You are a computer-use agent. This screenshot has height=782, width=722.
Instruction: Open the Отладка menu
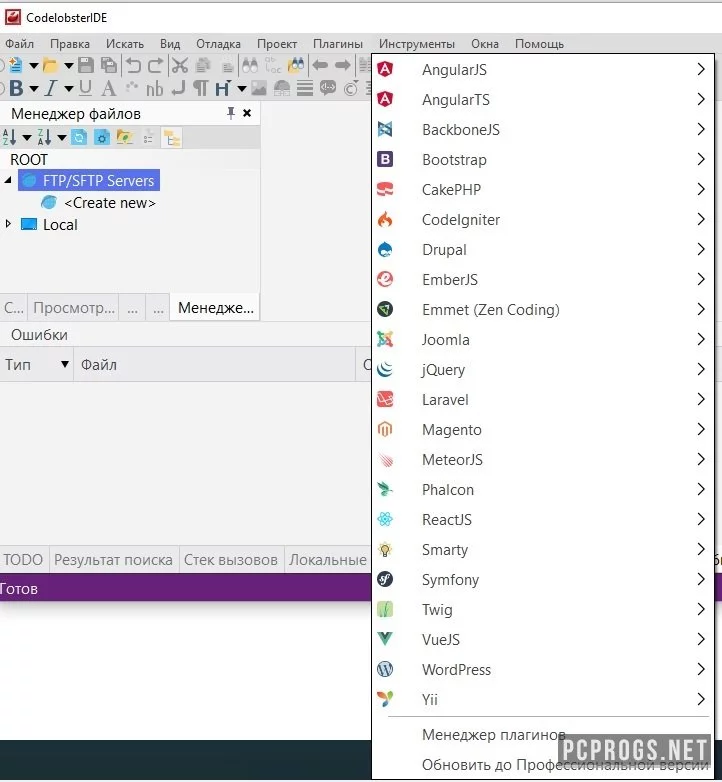coord(218,44)
